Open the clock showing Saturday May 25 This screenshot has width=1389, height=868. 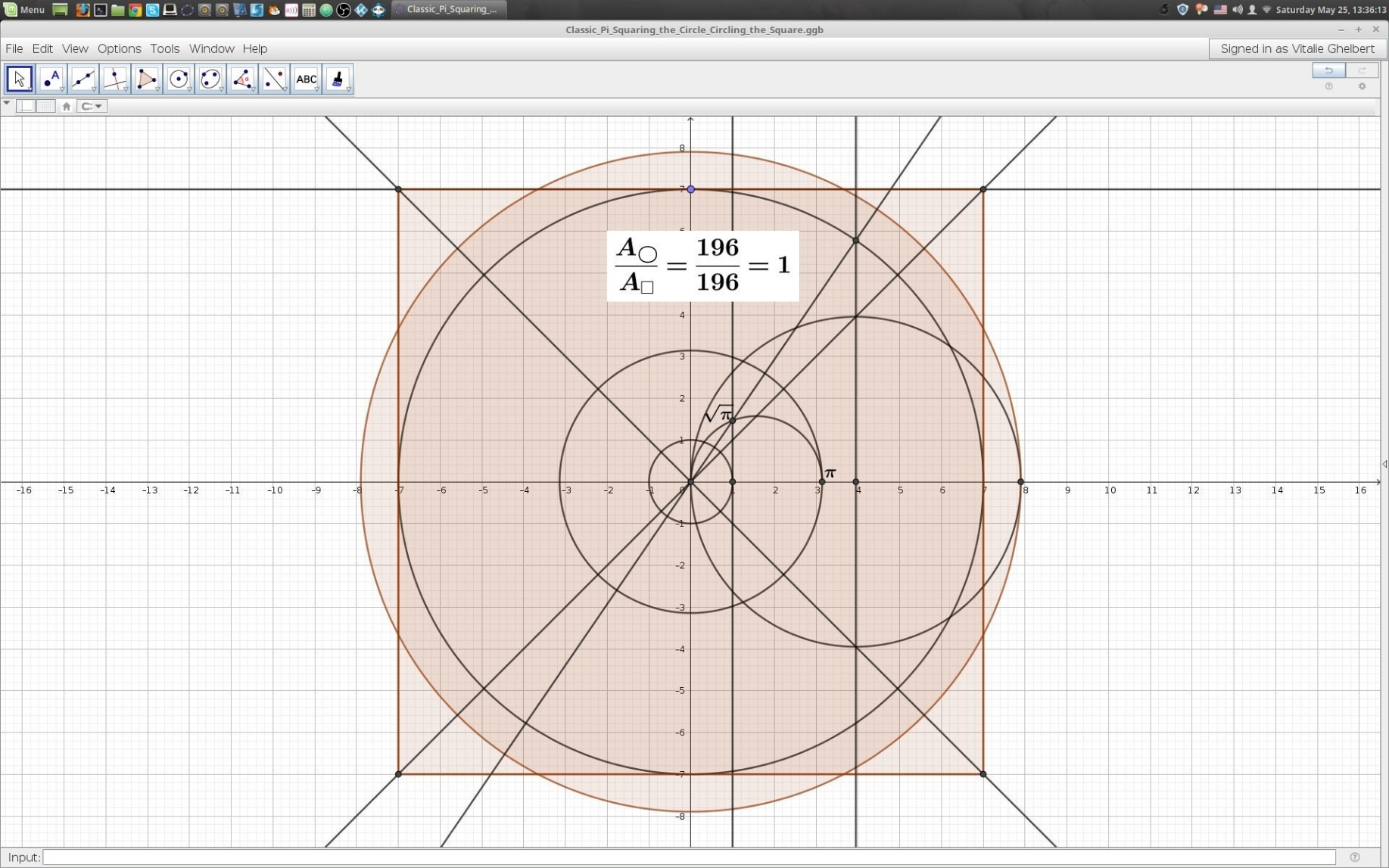[1330, 10]
